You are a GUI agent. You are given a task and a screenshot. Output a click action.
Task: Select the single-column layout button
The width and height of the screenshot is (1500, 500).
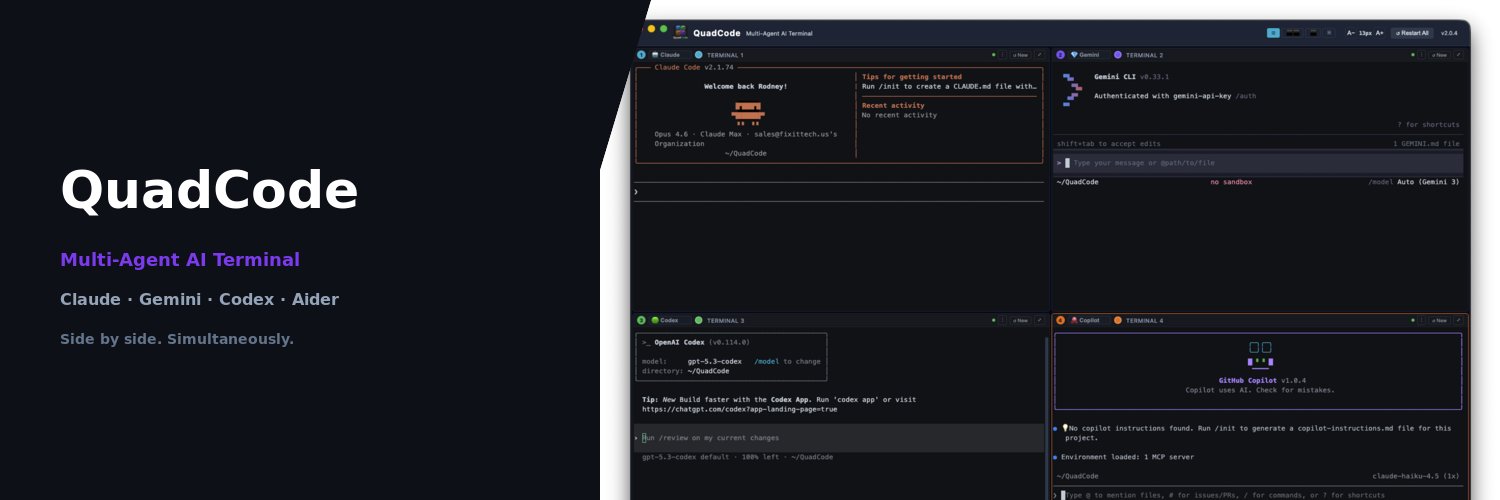[1313, 33]
